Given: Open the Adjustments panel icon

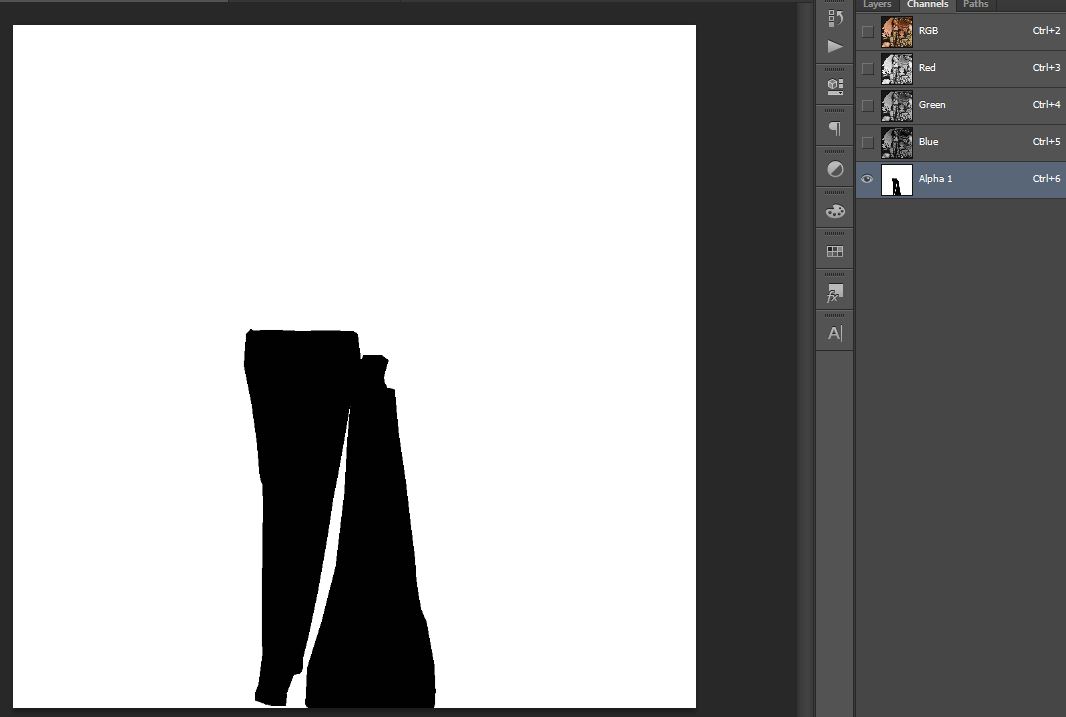Looking at the screenshot, I should pos(835,169).
